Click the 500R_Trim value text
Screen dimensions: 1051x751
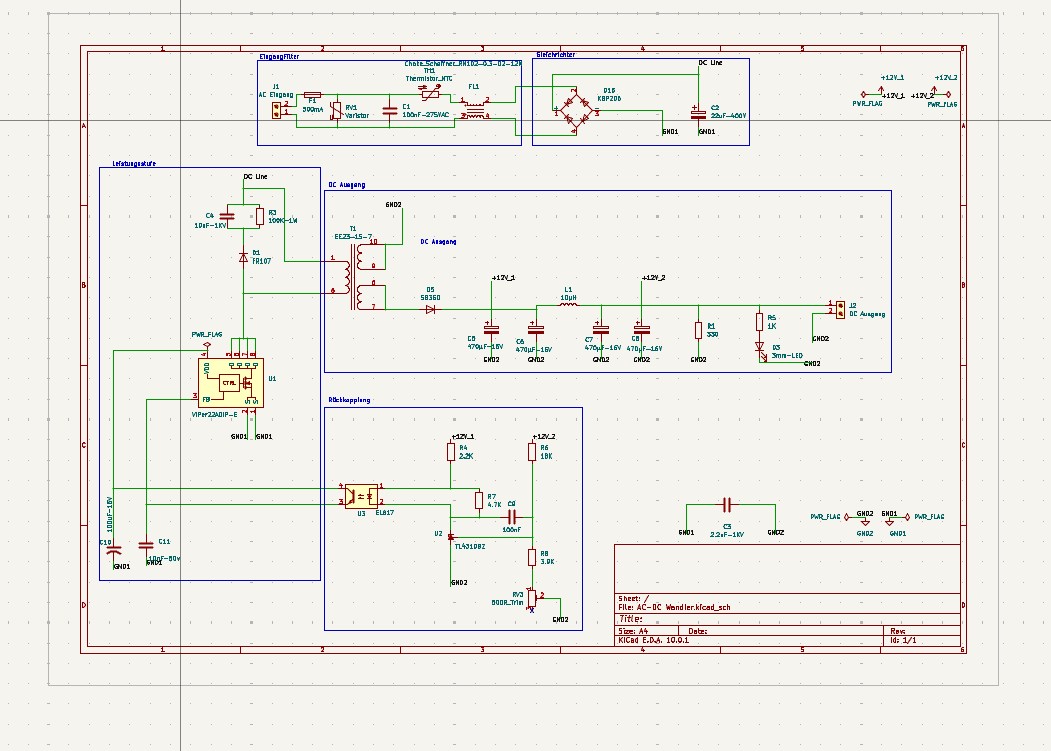coord(507,602)
